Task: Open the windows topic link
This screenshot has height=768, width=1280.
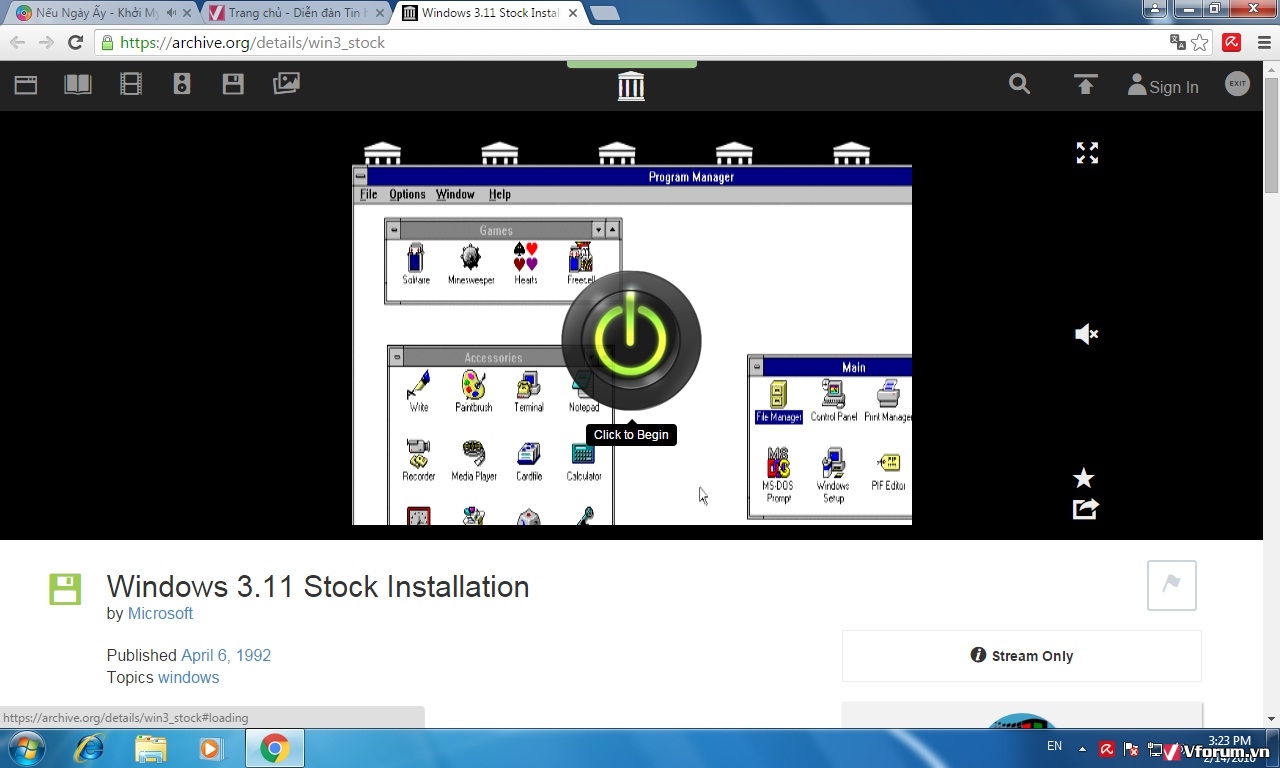Action: tap(188, 677)
